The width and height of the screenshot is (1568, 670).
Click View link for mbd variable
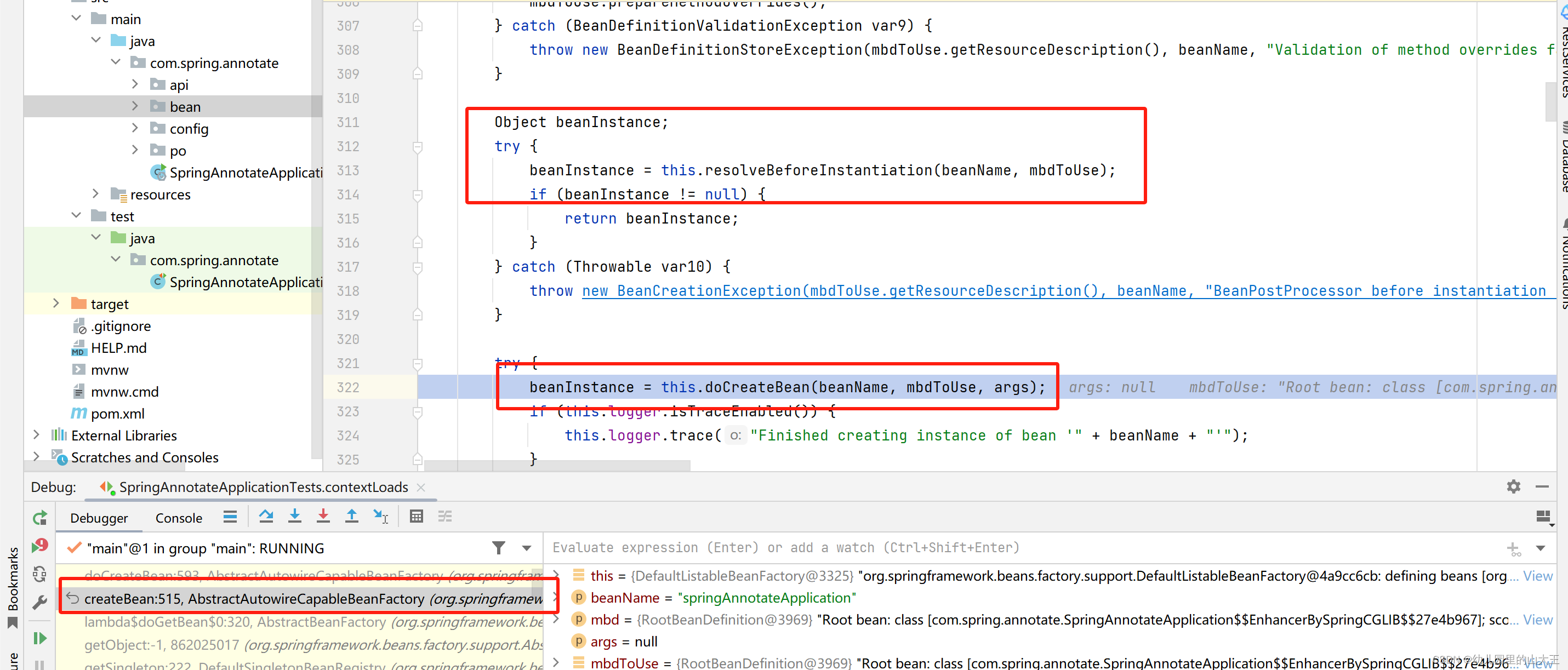coord(1537,620)
